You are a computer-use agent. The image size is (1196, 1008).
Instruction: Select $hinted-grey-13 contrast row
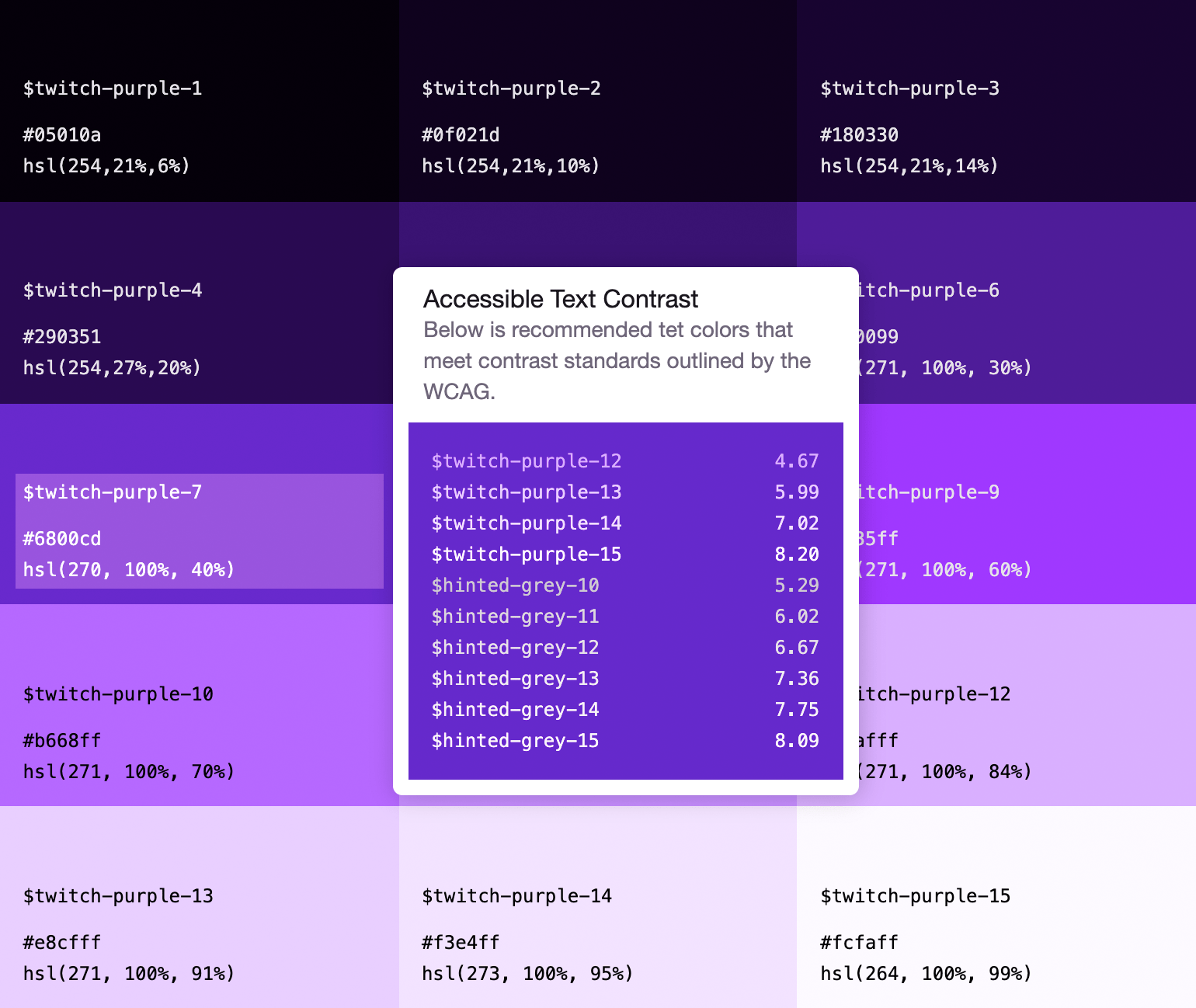(625, 679)
